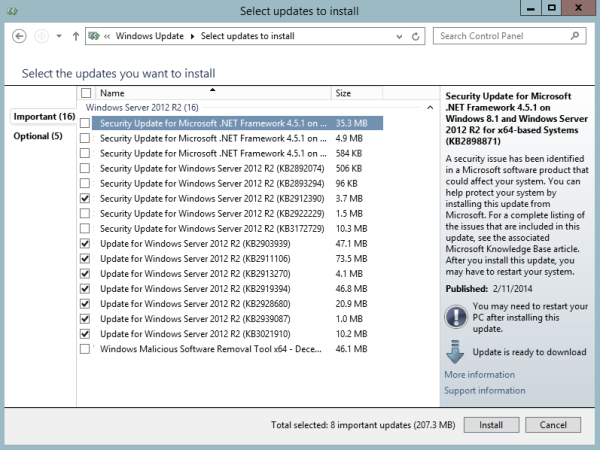Viewport: 600px width, 450px height.
Task: Switch to the Optional (5) tab
Action: (38, 136)
